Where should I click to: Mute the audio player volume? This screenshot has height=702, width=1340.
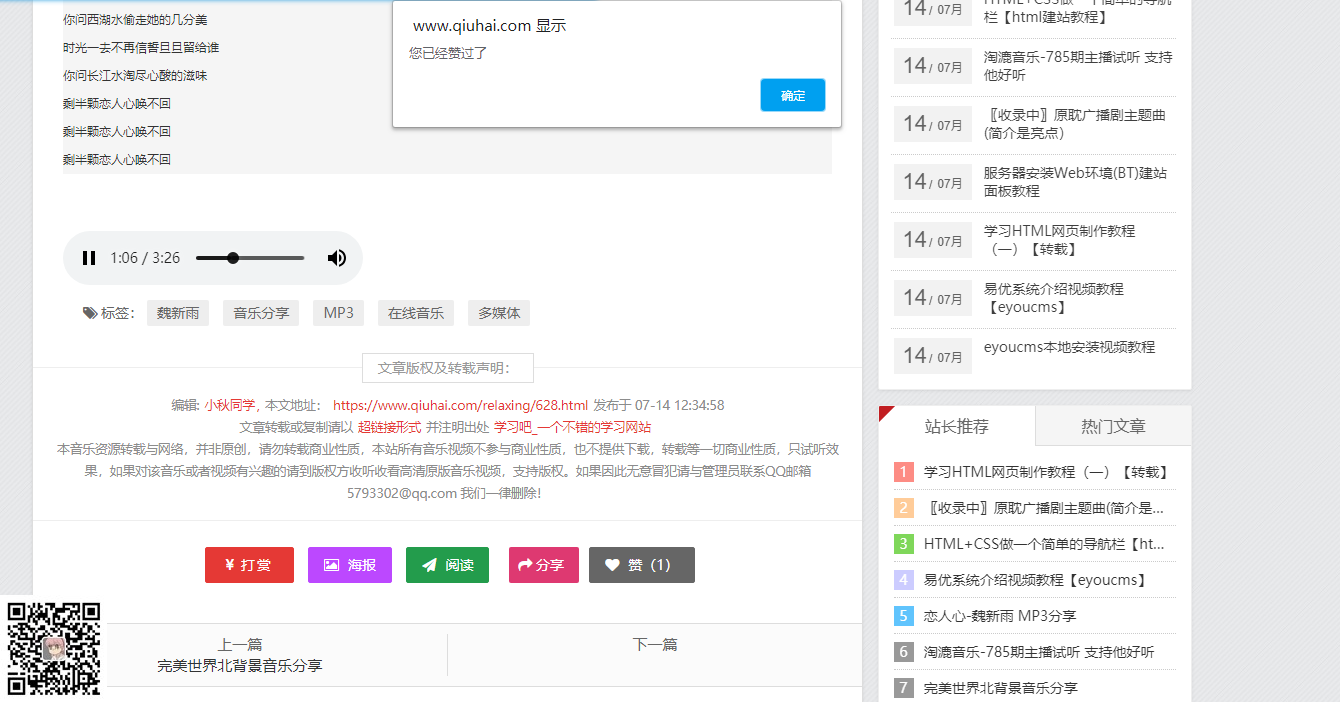click(x=337, y=257)
